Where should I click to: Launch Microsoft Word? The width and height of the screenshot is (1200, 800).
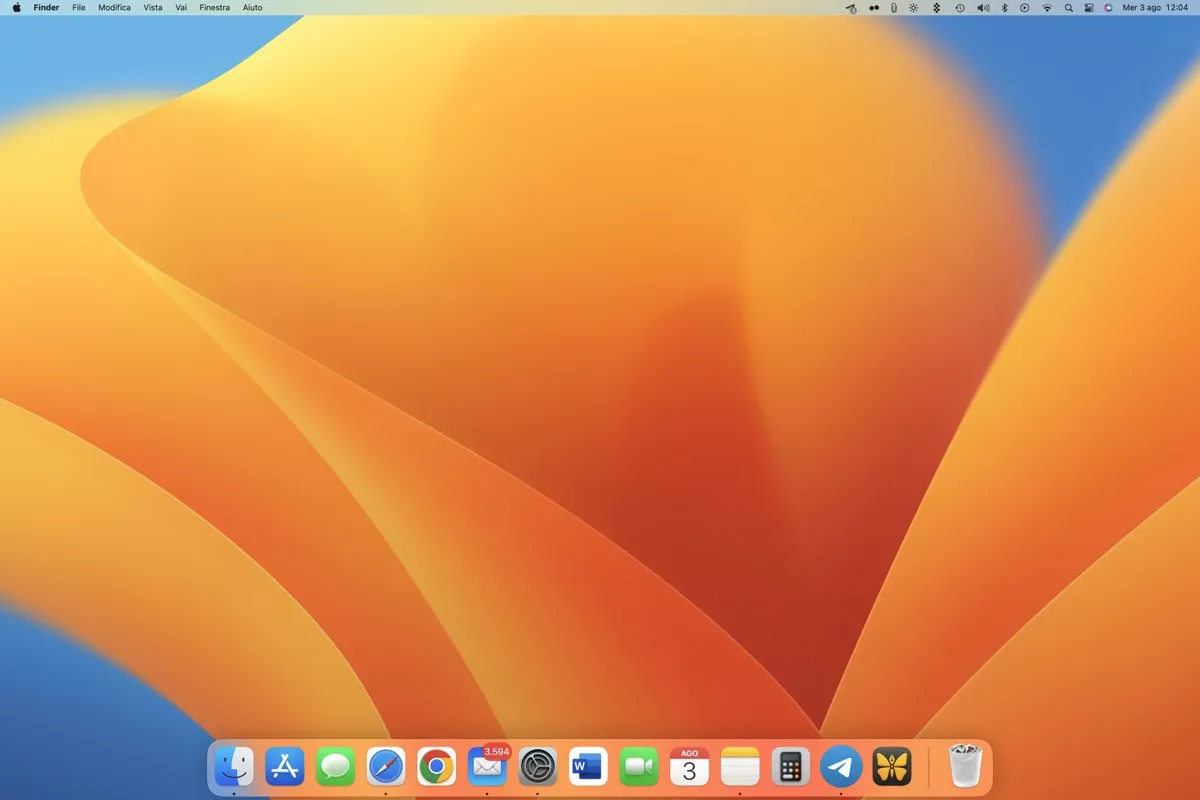pos(588,766)
